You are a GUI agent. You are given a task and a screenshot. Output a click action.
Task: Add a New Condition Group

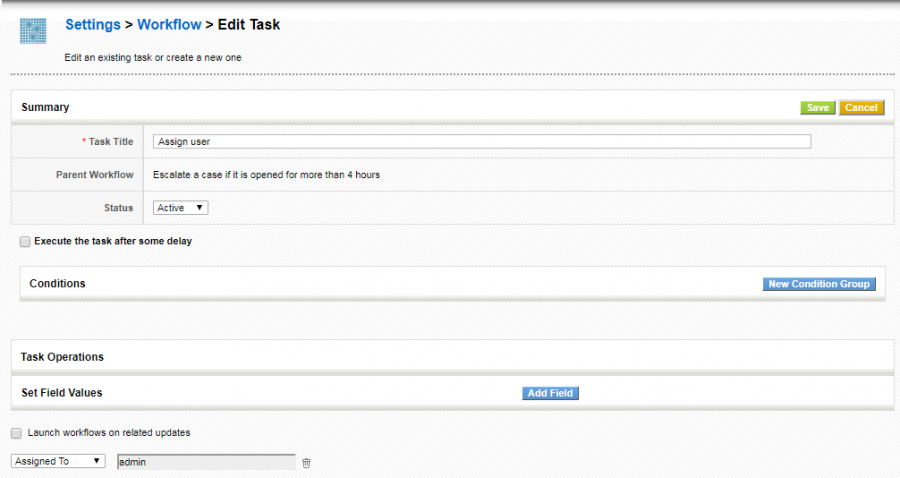coord(818,284)
